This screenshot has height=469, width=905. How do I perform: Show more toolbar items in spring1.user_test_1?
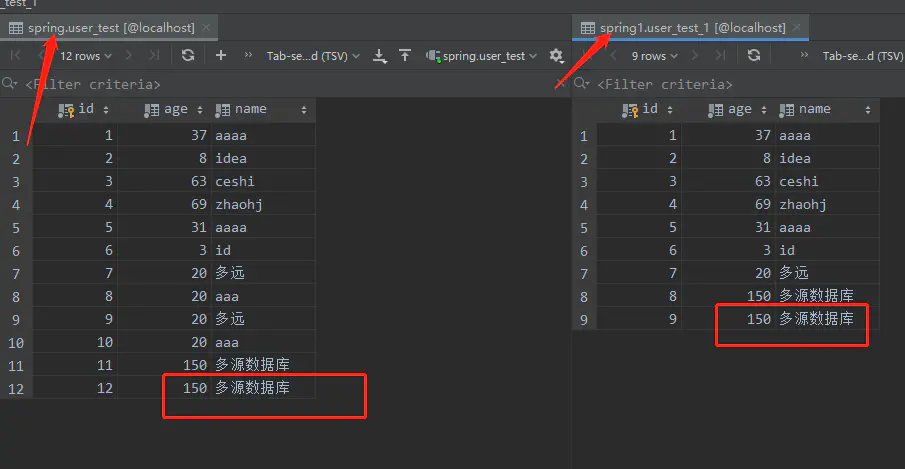coord(804,55)
